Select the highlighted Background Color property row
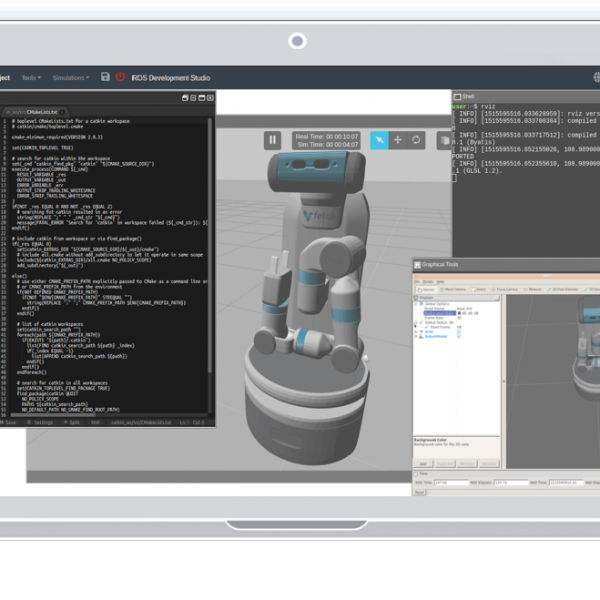The width and height of the screenshot is (600, 600). coord(440,313)
